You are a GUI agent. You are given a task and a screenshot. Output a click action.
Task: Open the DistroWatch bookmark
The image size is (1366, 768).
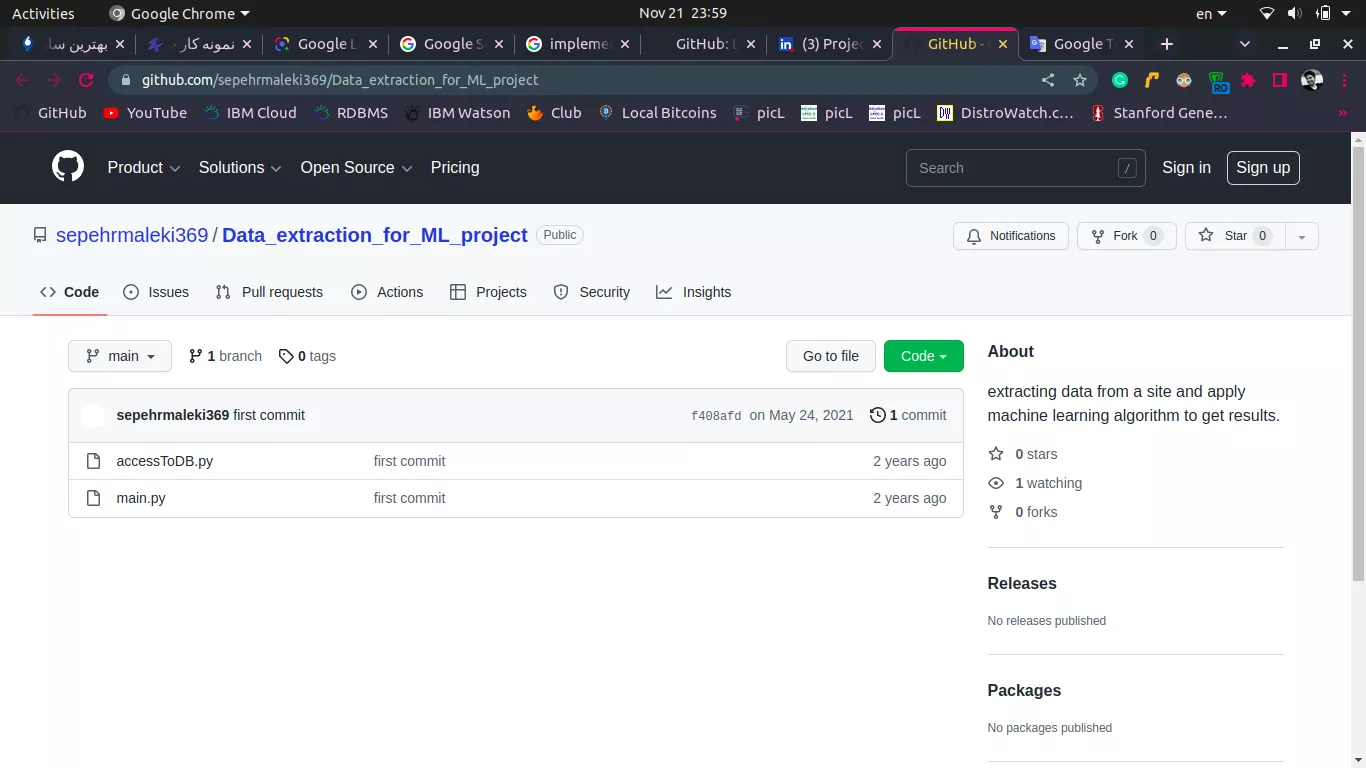coord(1005,113)
